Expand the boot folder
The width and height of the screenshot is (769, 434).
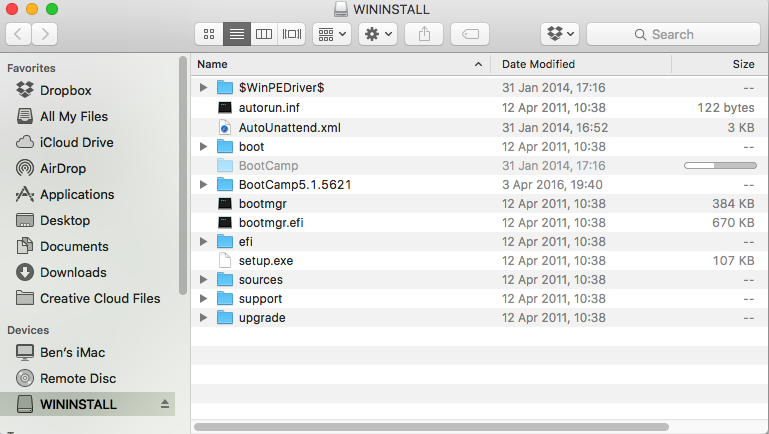pyautogui.click(x=203, y=146)
